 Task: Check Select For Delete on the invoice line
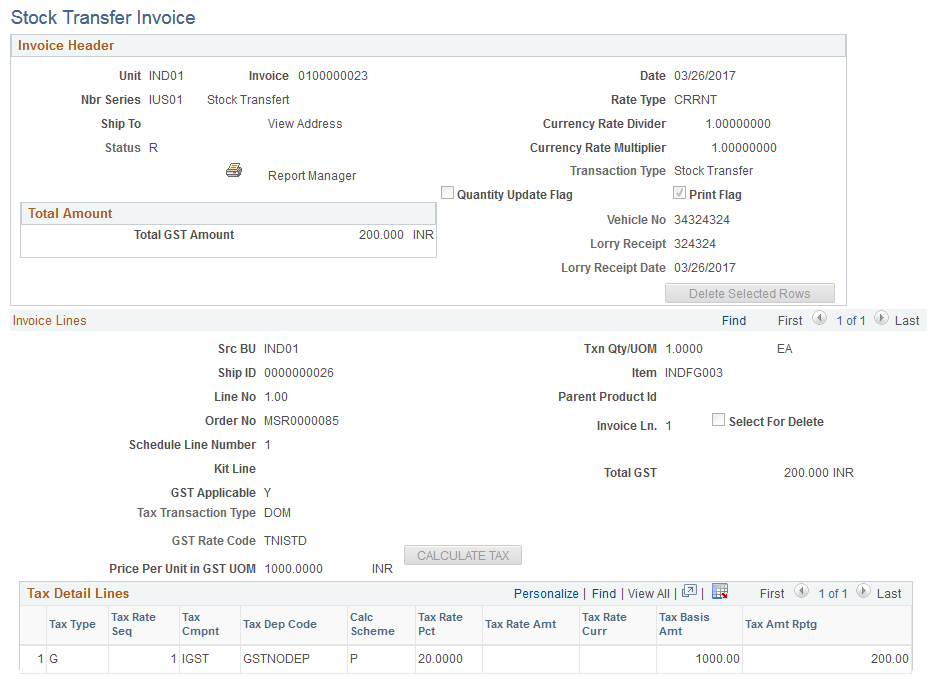point(718,420)
